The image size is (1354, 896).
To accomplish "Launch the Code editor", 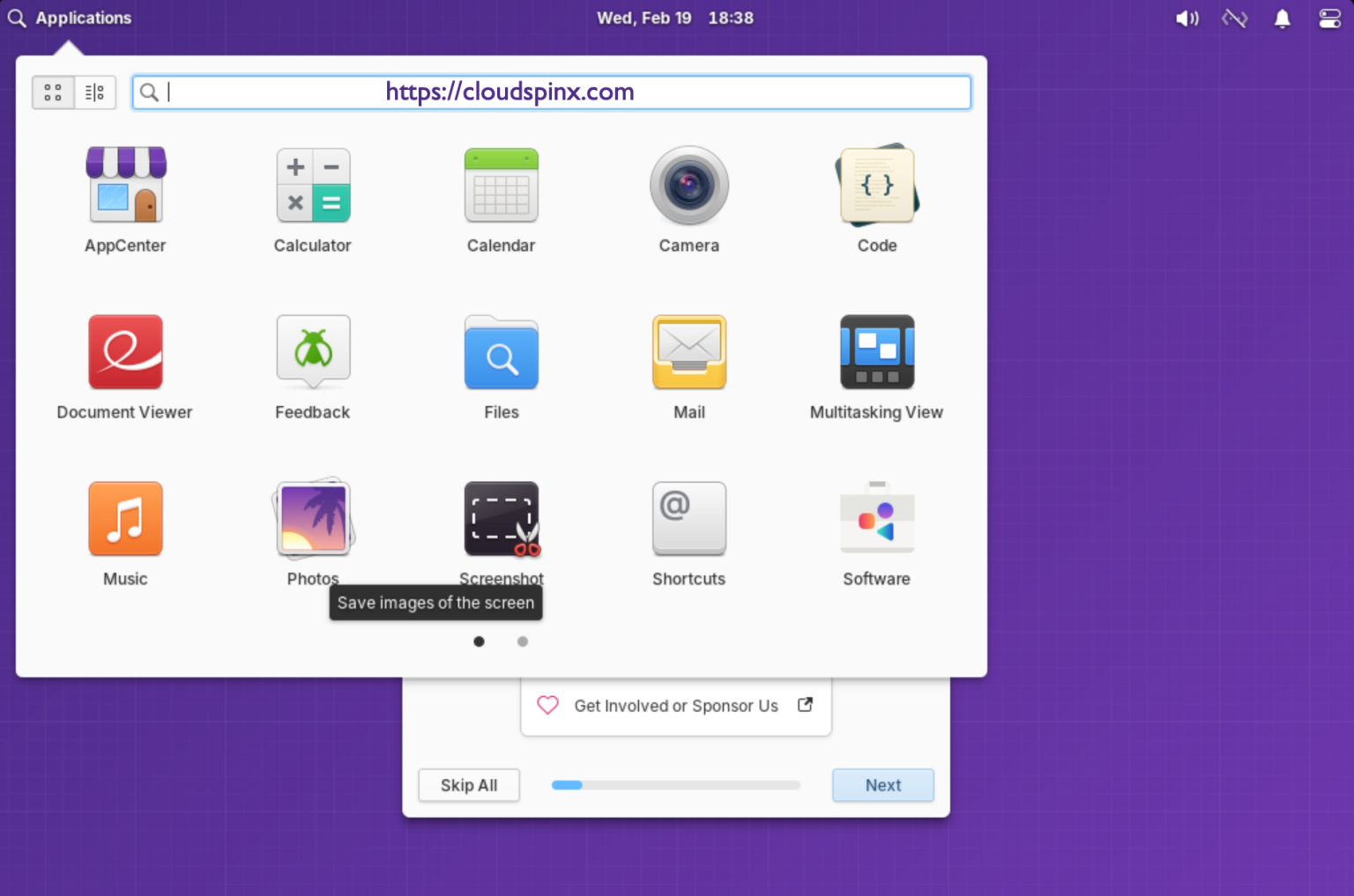I will 876,185.
